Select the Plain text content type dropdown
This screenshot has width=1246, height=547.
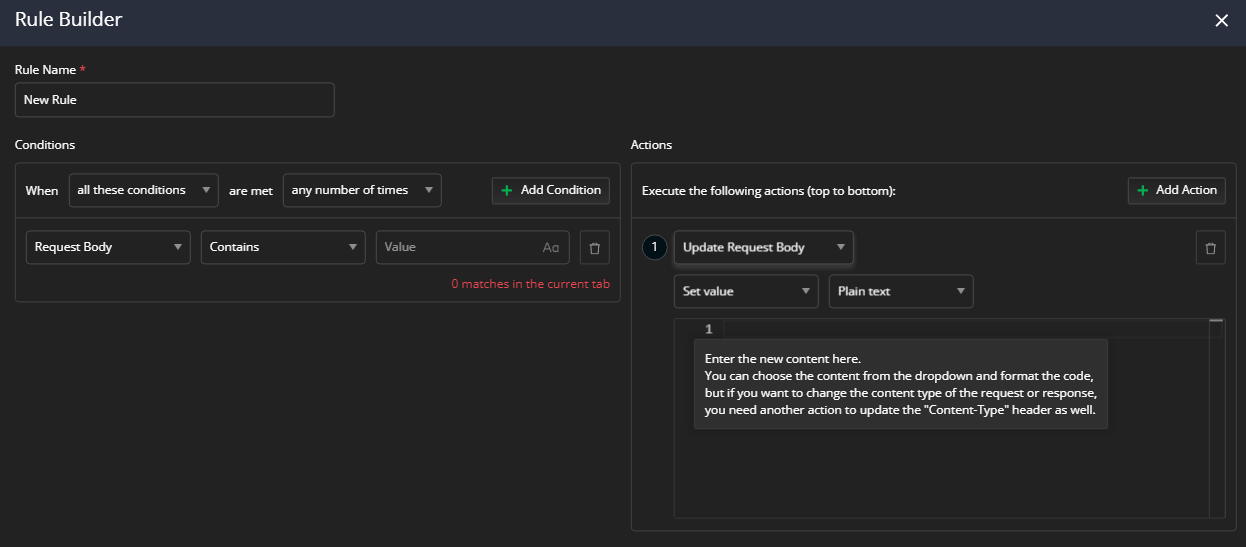900,291
